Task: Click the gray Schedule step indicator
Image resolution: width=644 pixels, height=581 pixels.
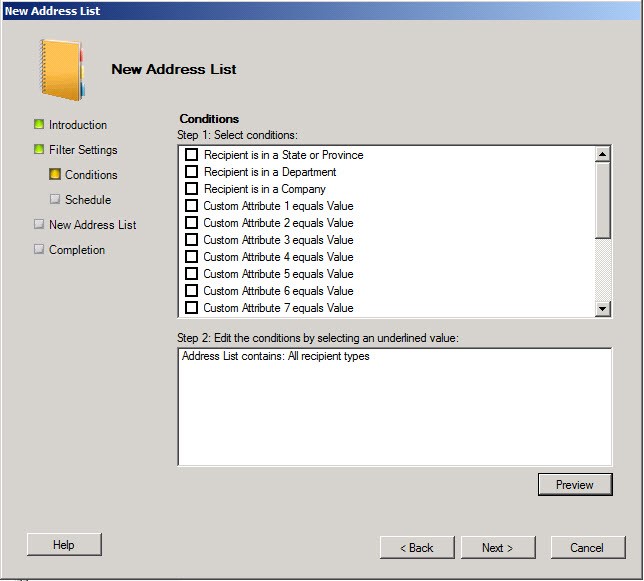Action: [x=55, y=200]
